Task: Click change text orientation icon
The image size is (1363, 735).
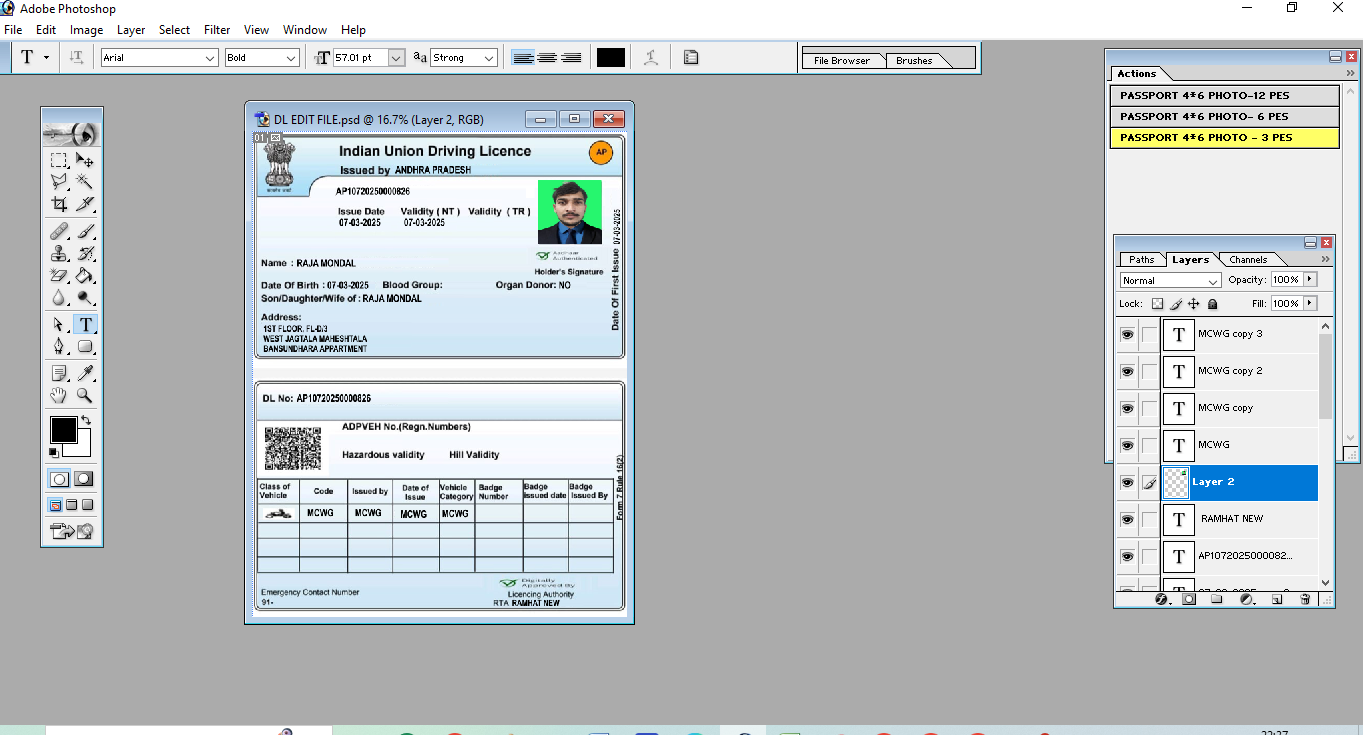Action: [x=76, y=58]
